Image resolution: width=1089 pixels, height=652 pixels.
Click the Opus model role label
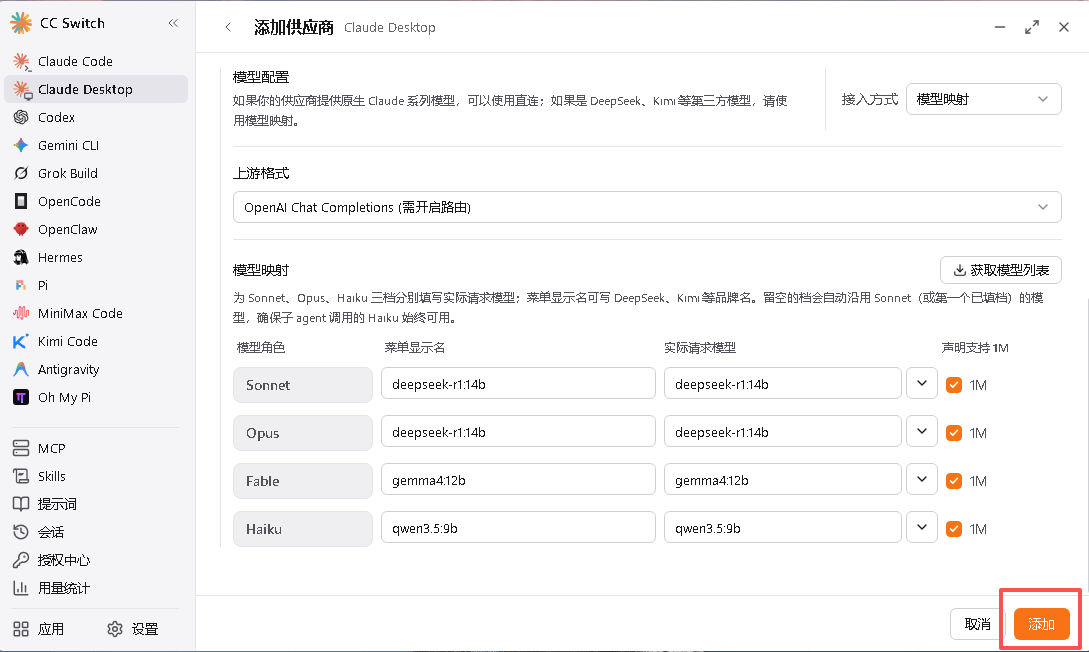point(303,433)
